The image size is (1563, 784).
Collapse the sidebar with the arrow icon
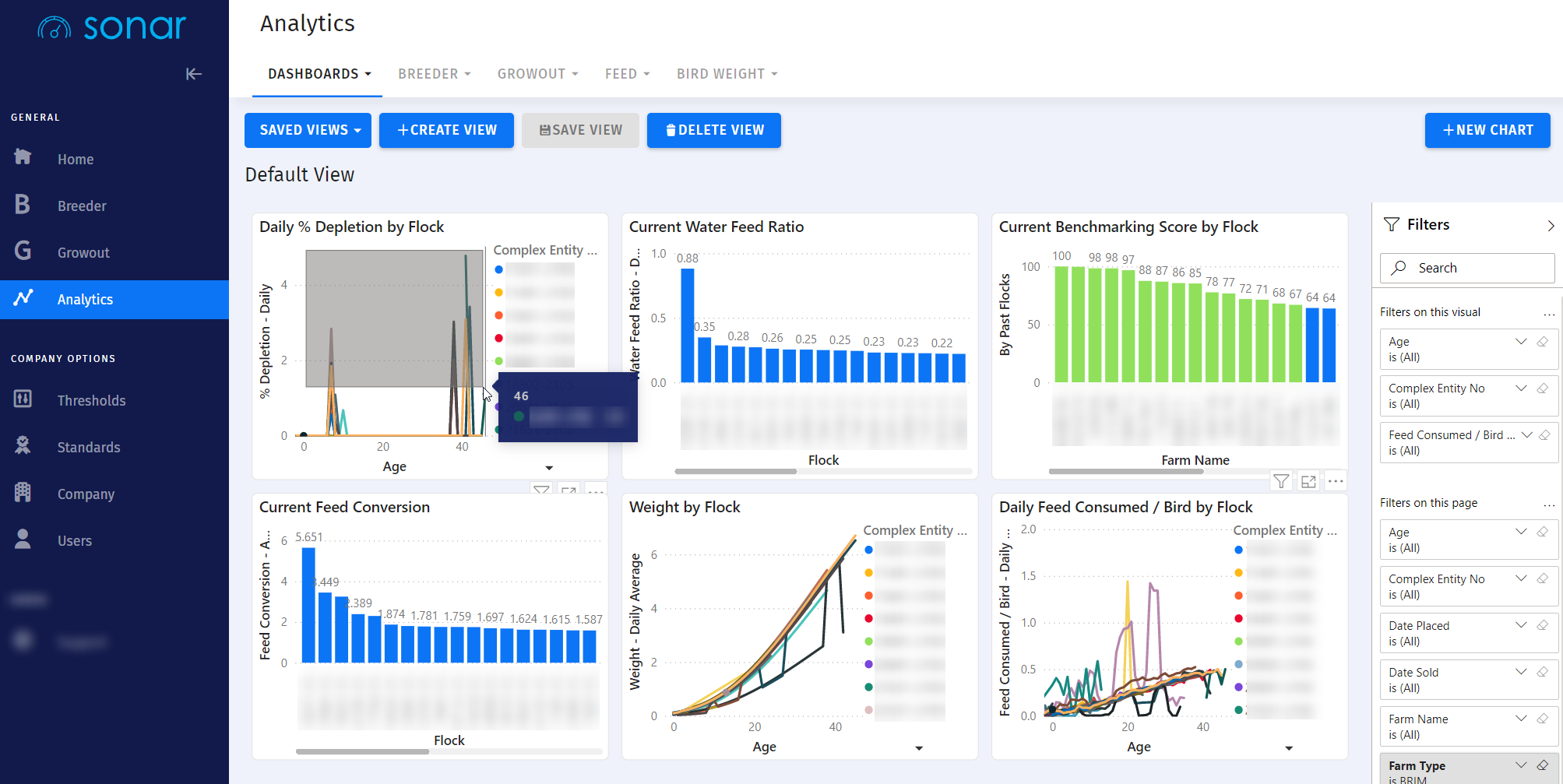(194, 74)
